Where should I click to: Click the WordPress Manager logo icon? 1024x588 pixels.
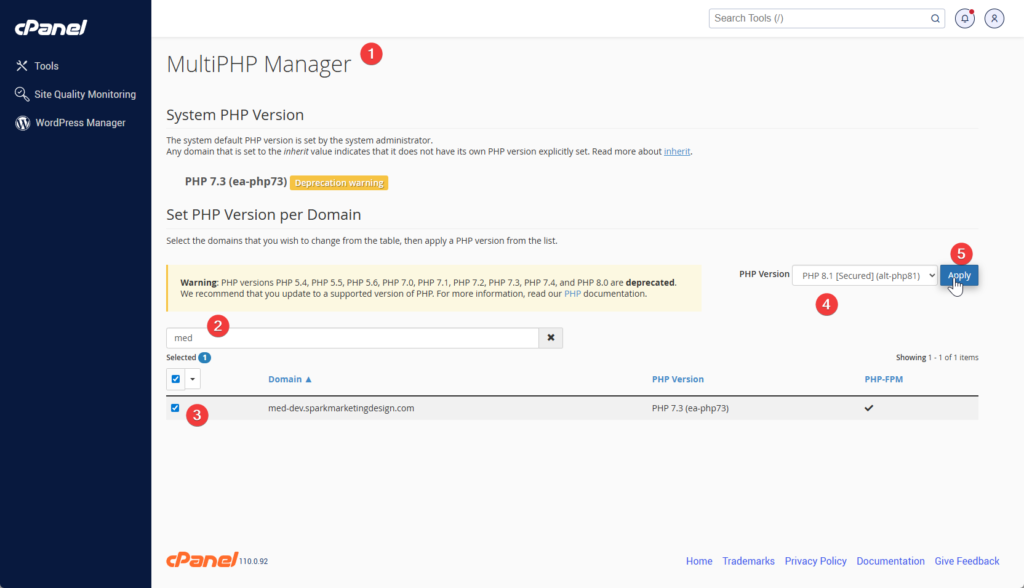click(22, 123)
